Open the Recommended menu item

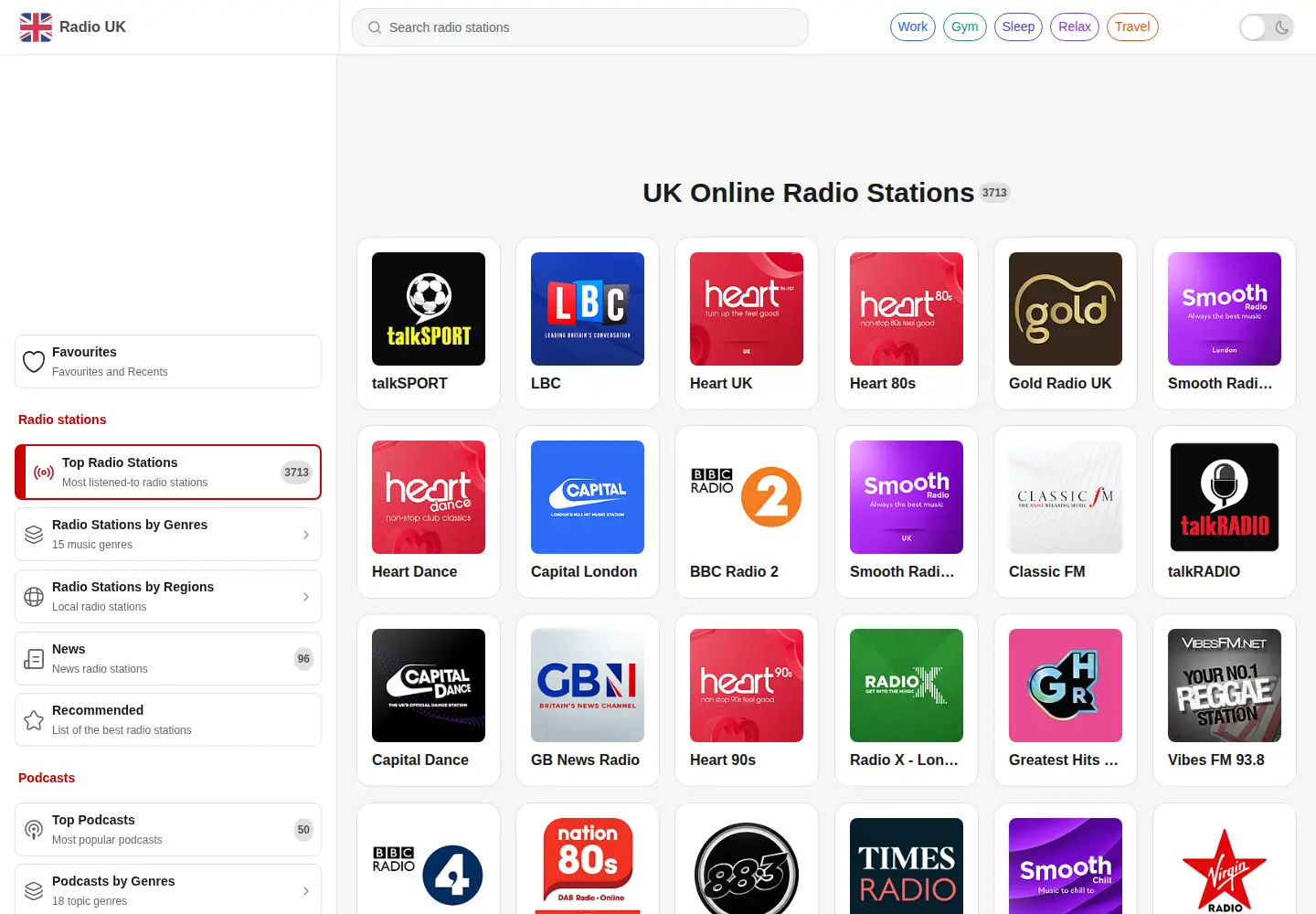point(168,720)
